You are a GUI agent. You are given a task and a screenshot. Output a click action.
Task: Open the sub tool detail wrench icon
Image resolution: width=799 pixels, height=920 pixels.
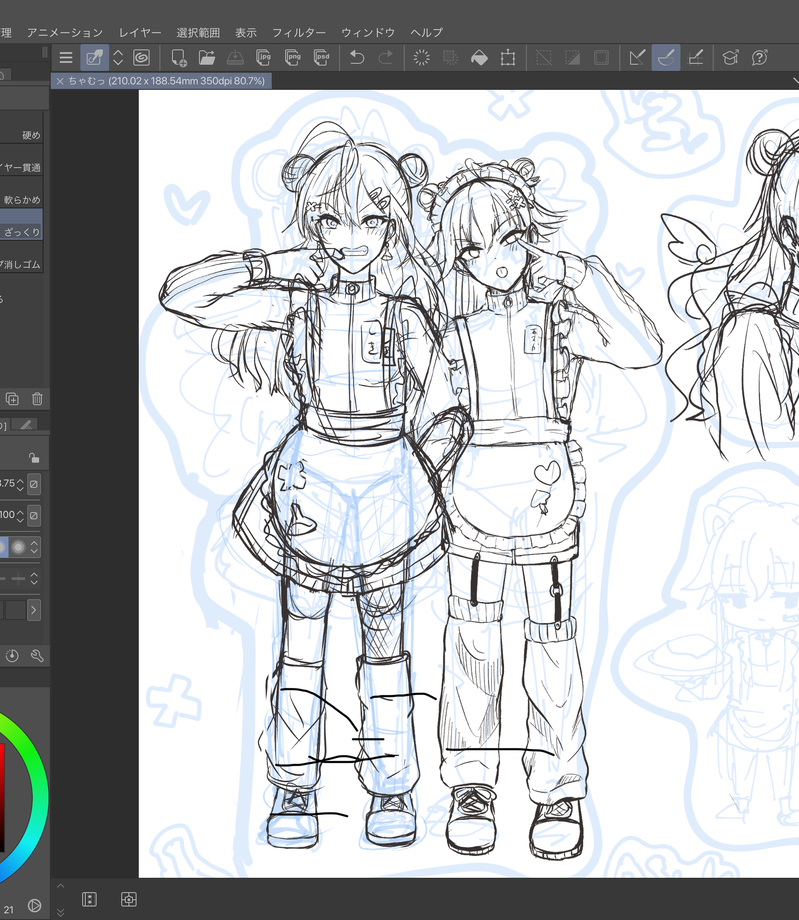37,655
